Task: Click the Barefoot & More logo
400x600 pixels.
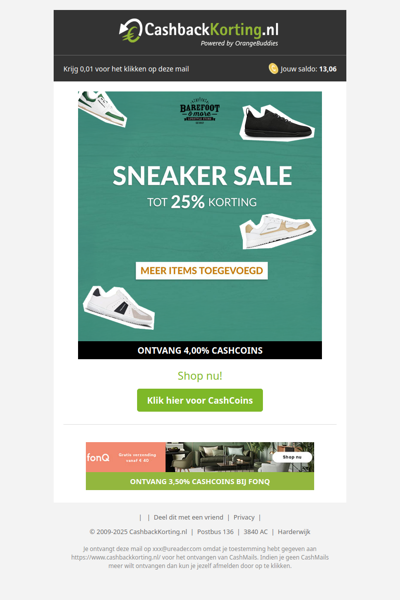Action: click(x=199, y=111)
